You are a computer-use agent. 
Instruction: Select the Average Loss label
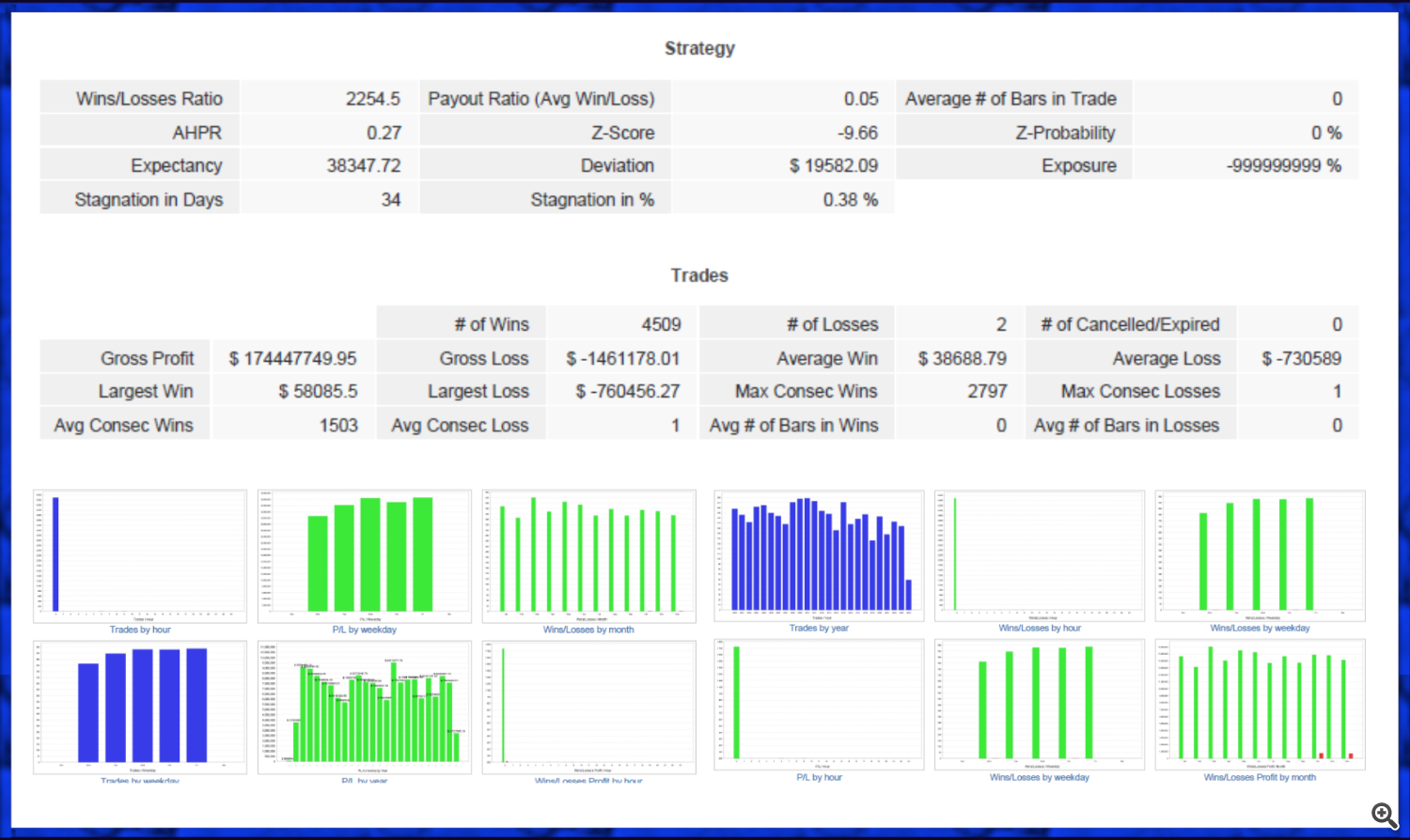point(1167,358)
